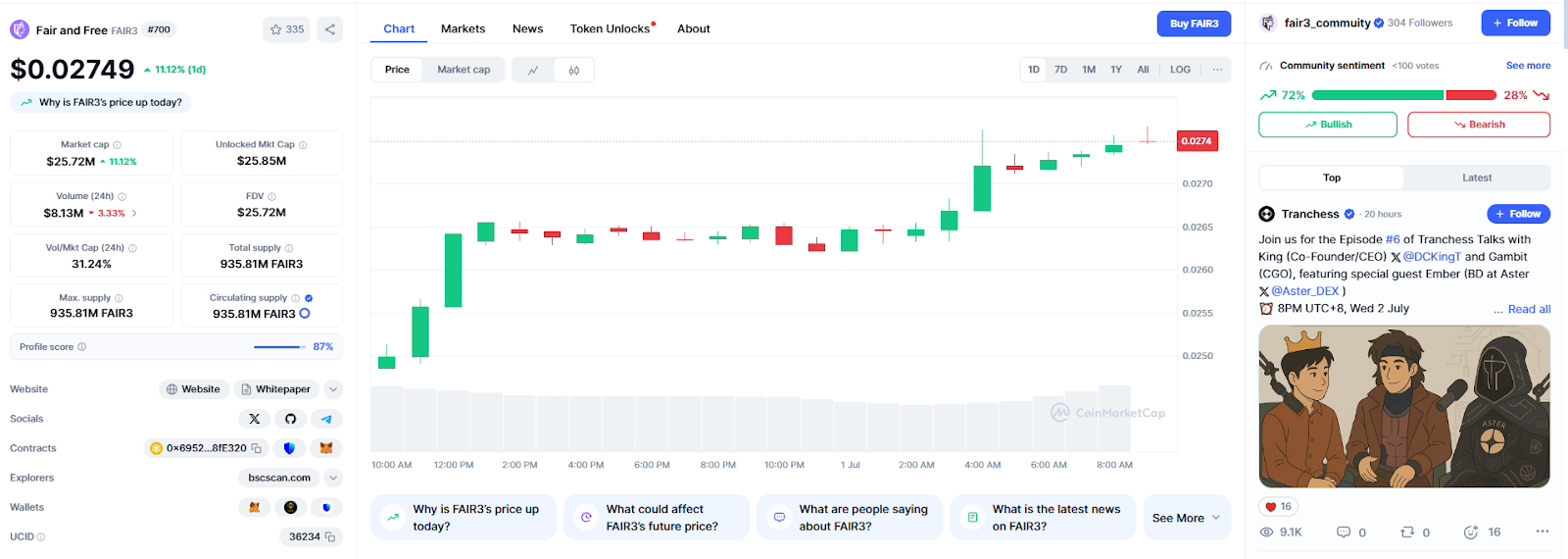Screen dimensions: 1568x559
Task: Click 'Why is FAIR3's price up today?' pill under price
Action: [x=101, y=102]
